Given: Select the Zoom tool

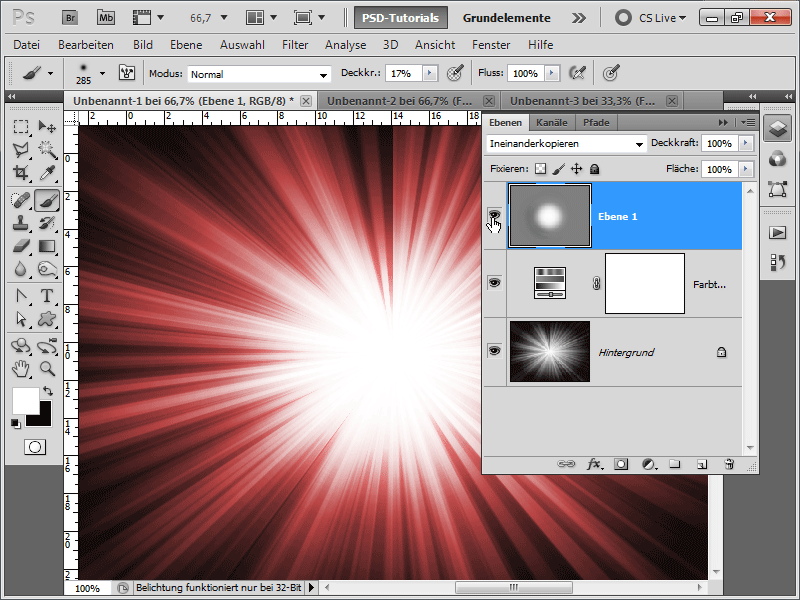Looking at the screenshot, I should [x=47, y=368].
